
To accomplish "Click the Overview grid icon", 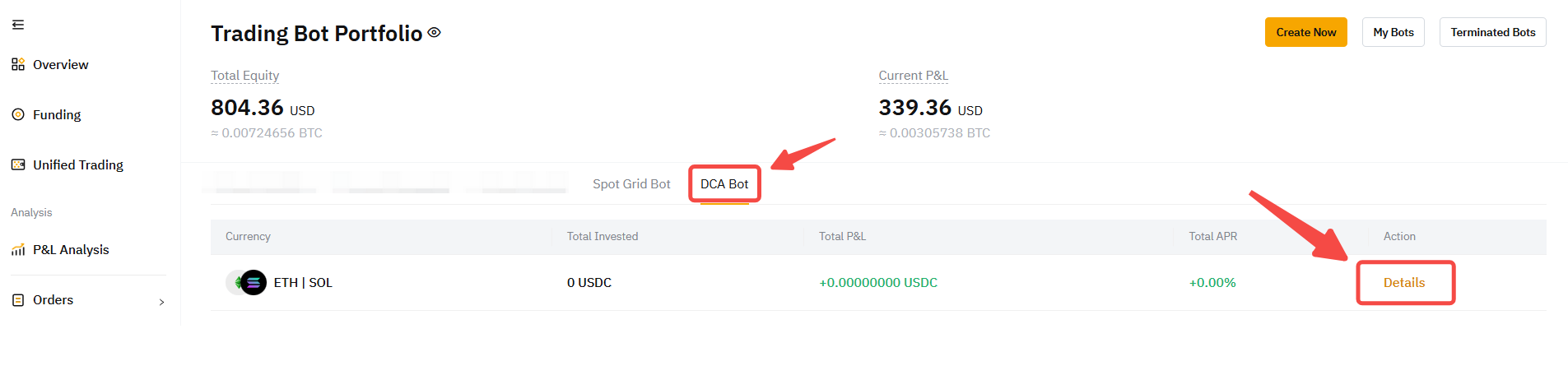I will click(18, 64).
